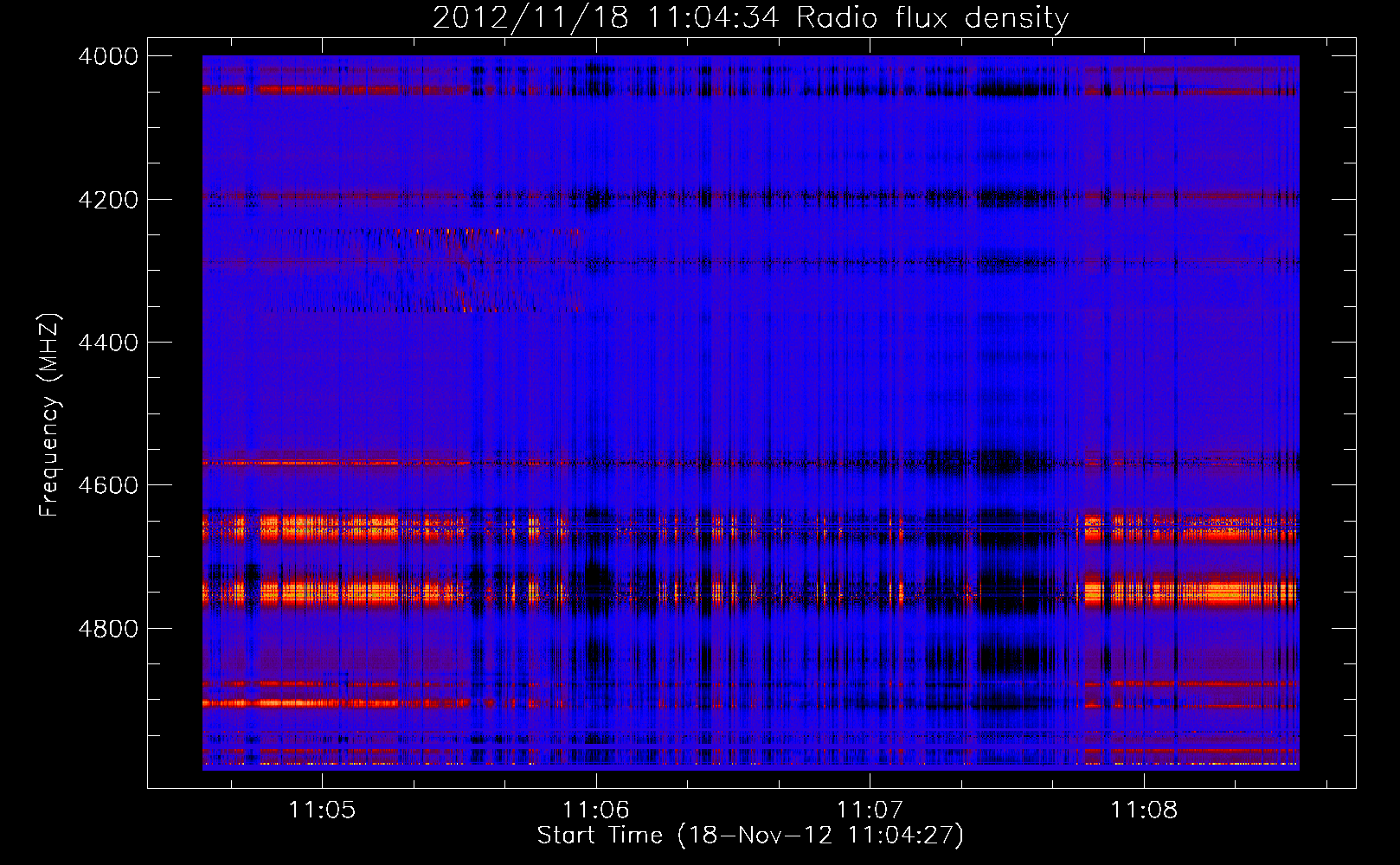
Task: Click the plot title "2012/11/18 11:04:34 Radio flux density"
Action: coord(751,18)
